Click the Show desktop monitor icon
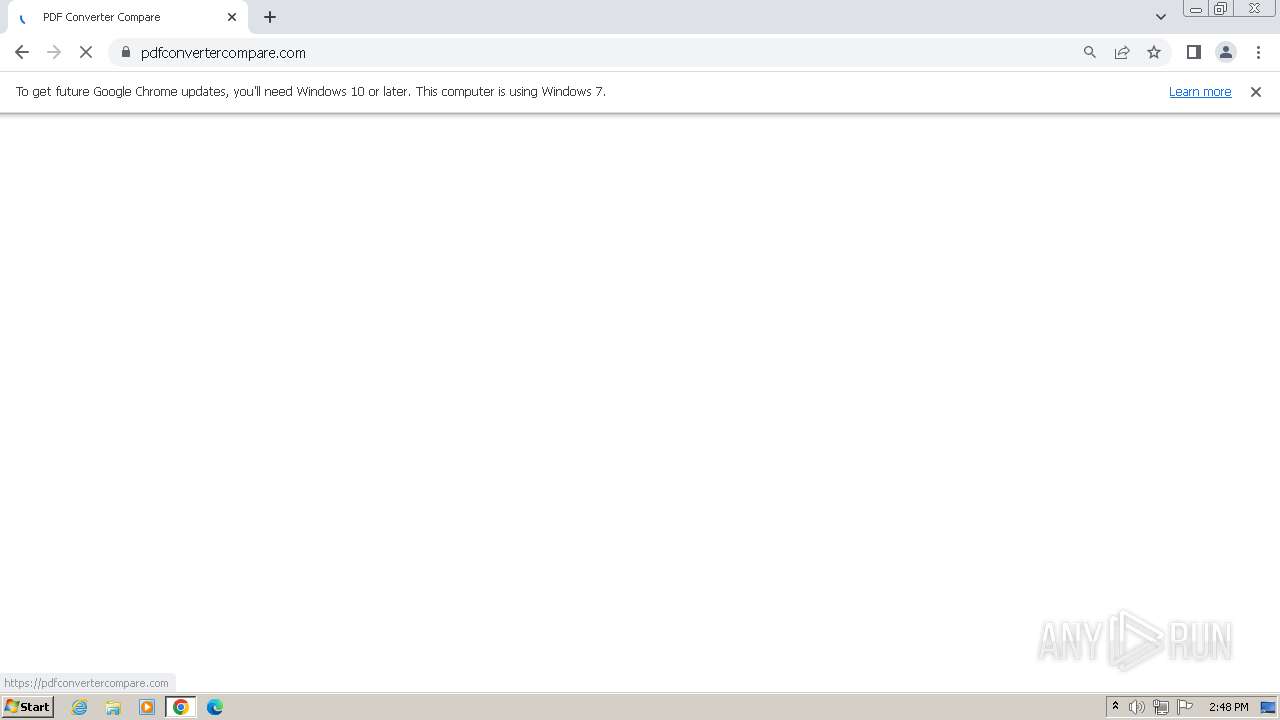Screen dimensions: 1280x720 click(x=1268, y=707)
